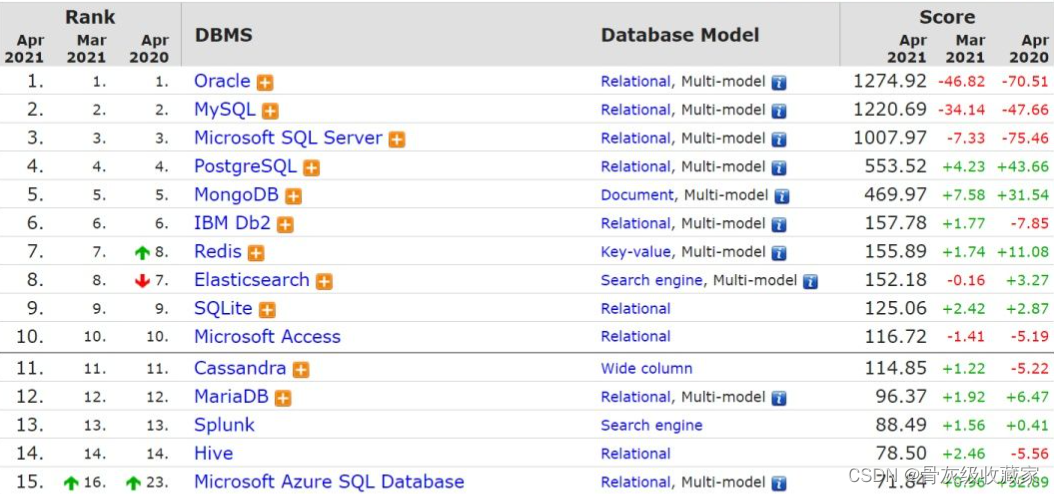Open the Splunk link
The width and height of the screenshot is (1054, 494).
(225, 425)
